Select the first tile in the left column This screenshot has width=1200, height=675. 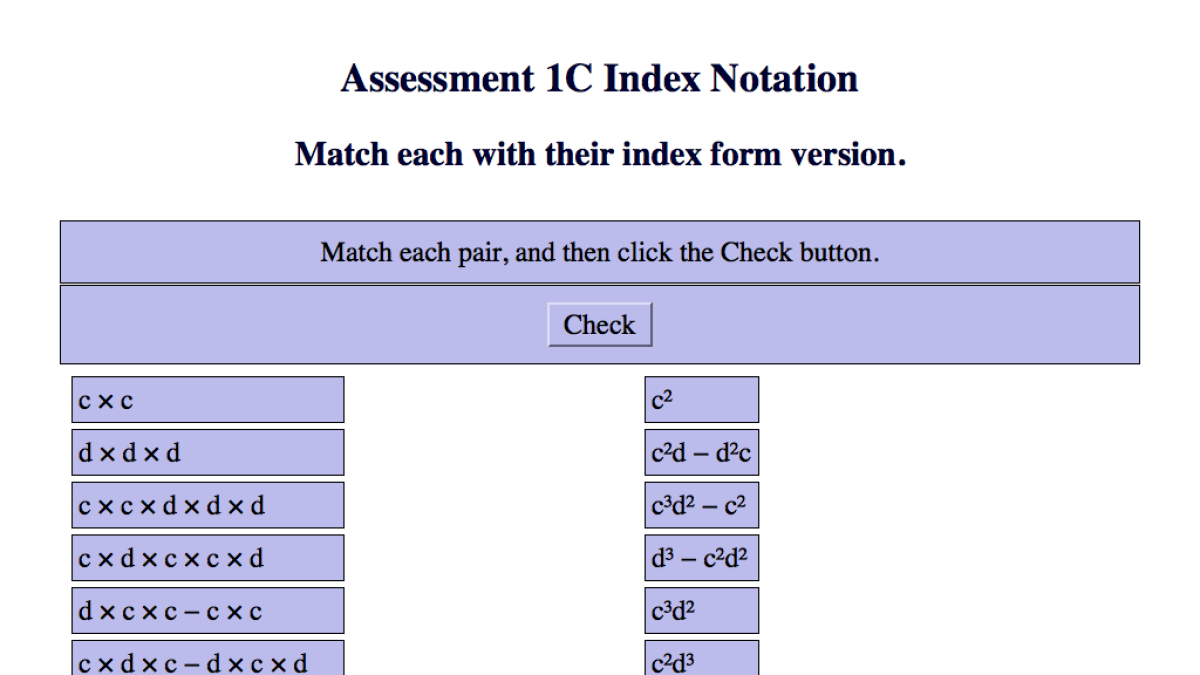point(207,399)
